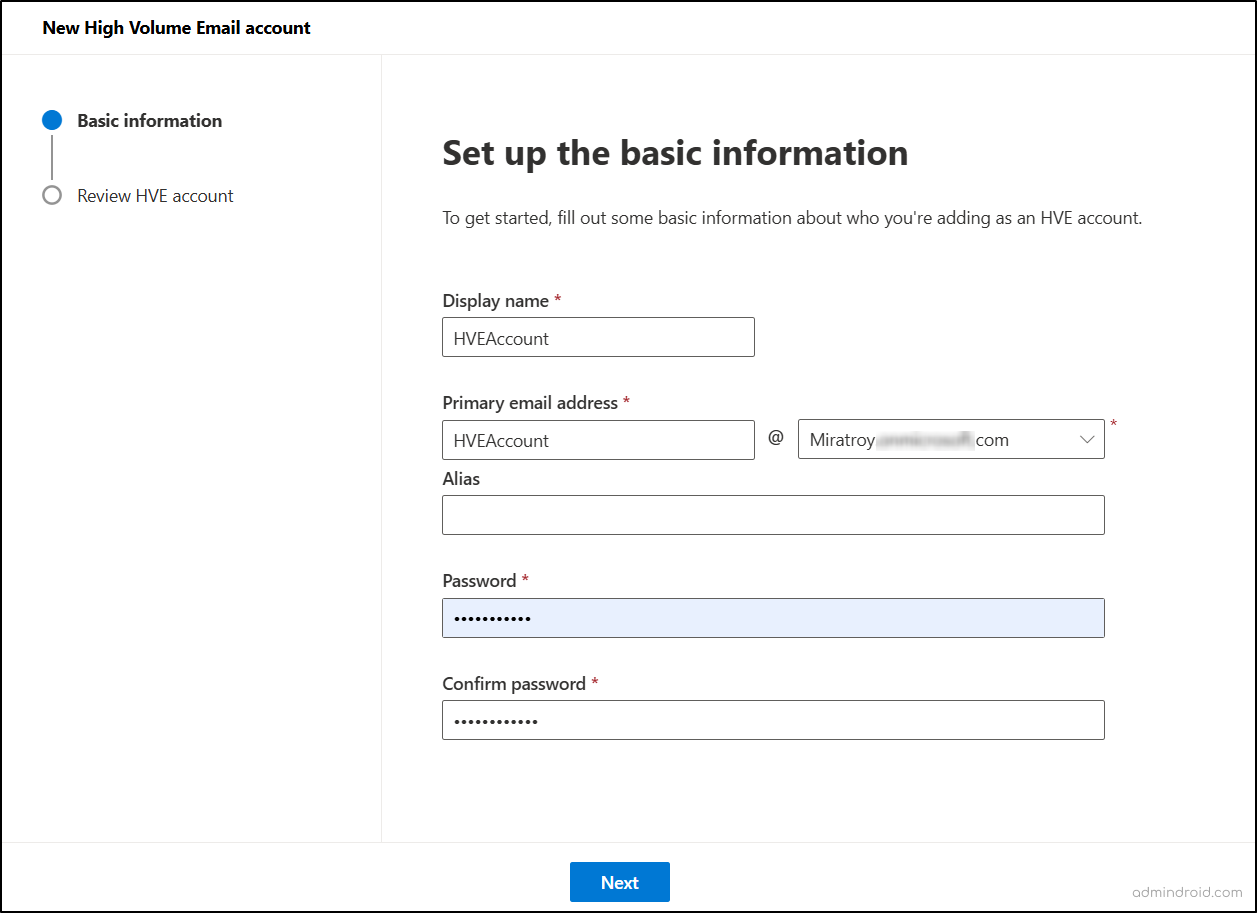Focus the empty Alias field
The height and width of the screenshot is (913, 1257).
[x=772, y=514]
